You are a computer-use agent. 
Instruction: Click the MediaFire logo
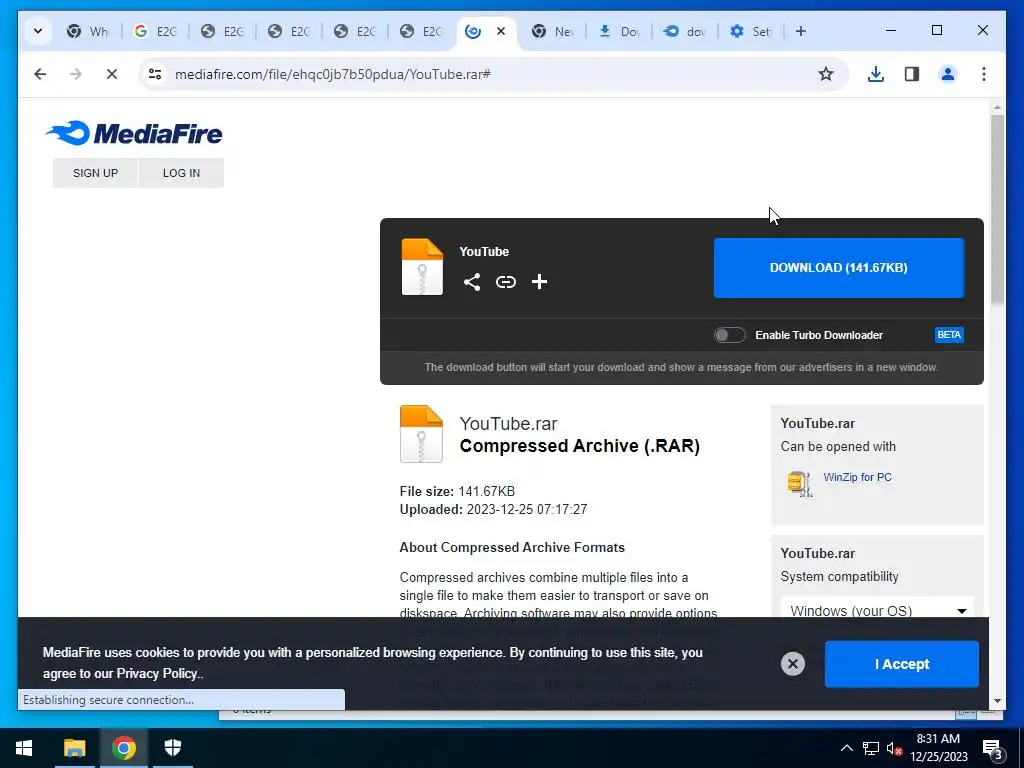click(134, 133)
